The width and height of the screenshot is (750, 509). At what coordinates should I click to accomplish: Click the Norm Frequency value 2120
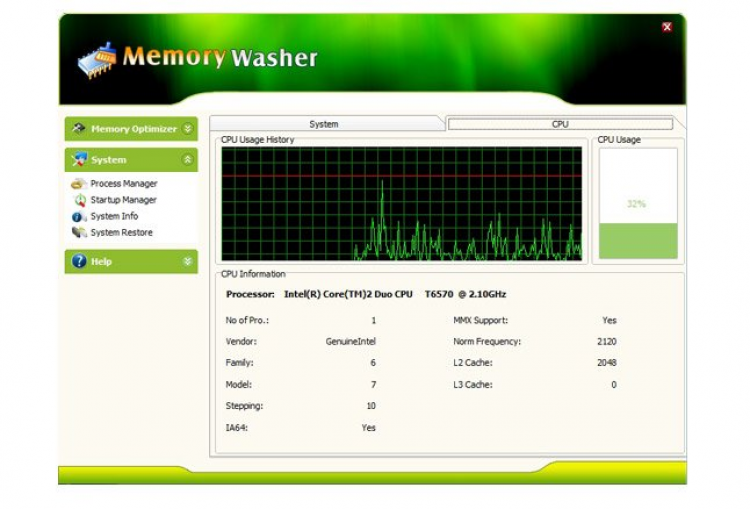(x=607, y=342)
